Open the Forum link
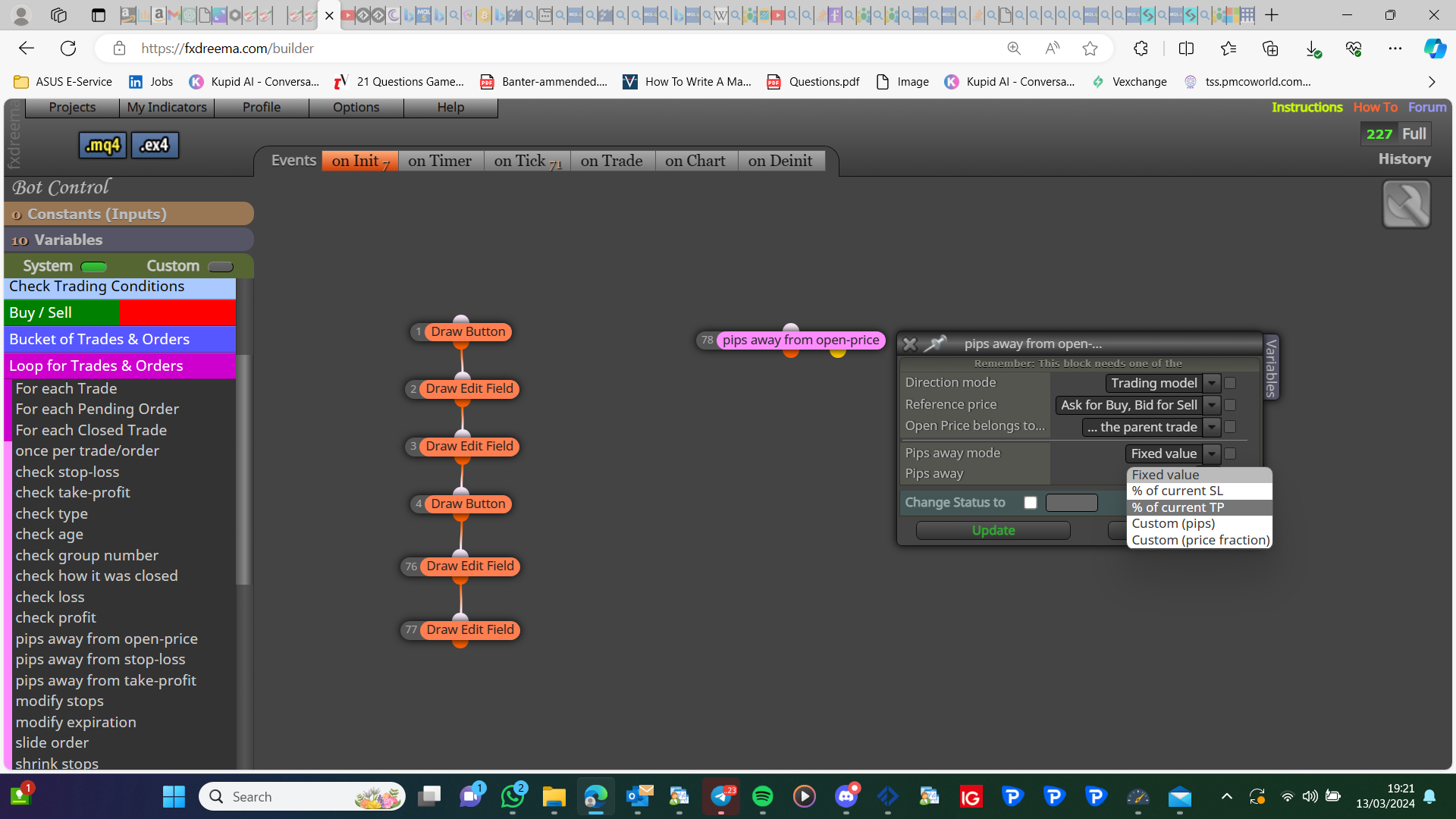 coord(1427,108)
